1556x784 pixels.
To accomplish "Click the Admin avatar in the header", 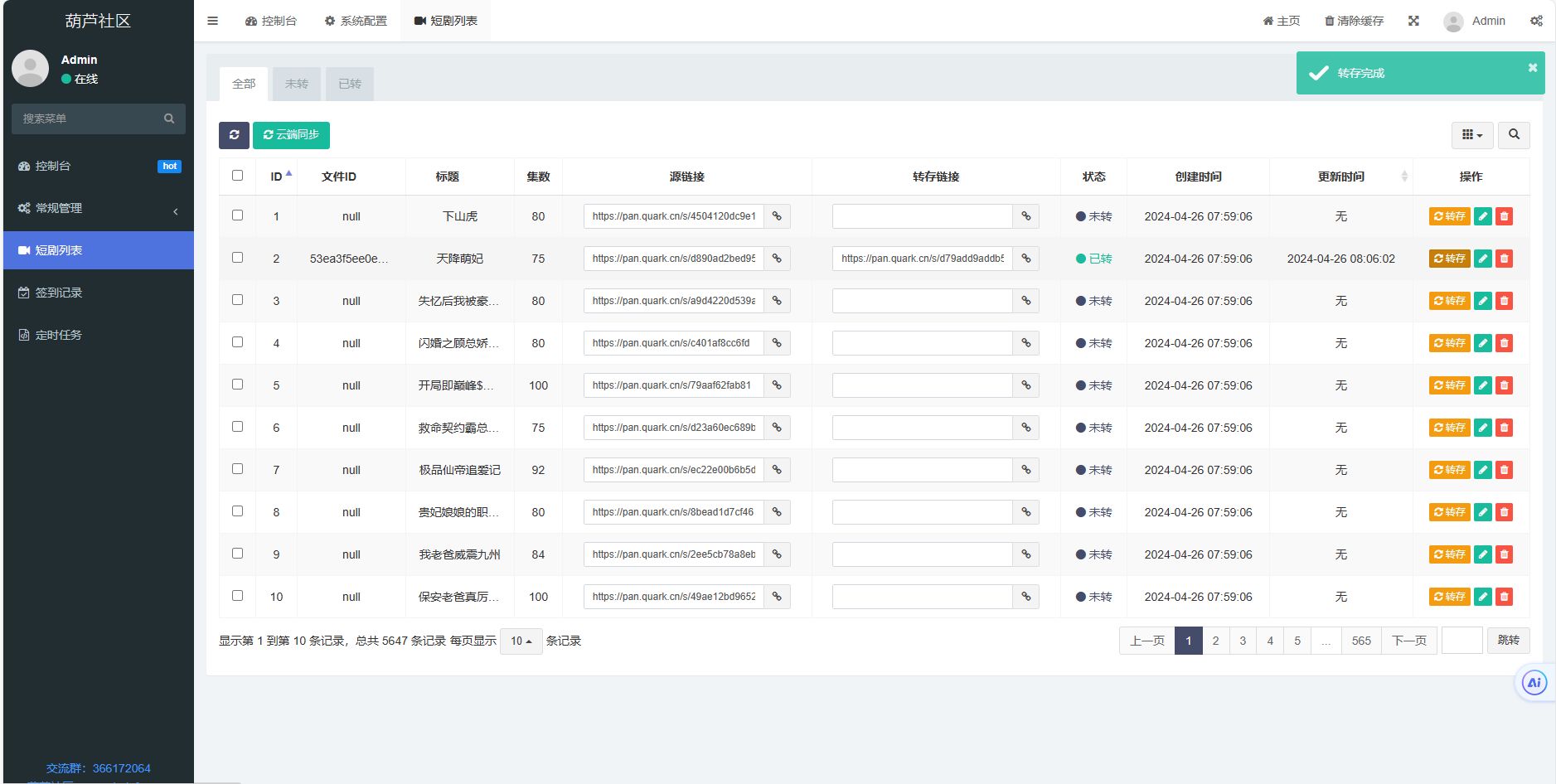I will (1453, 22).
